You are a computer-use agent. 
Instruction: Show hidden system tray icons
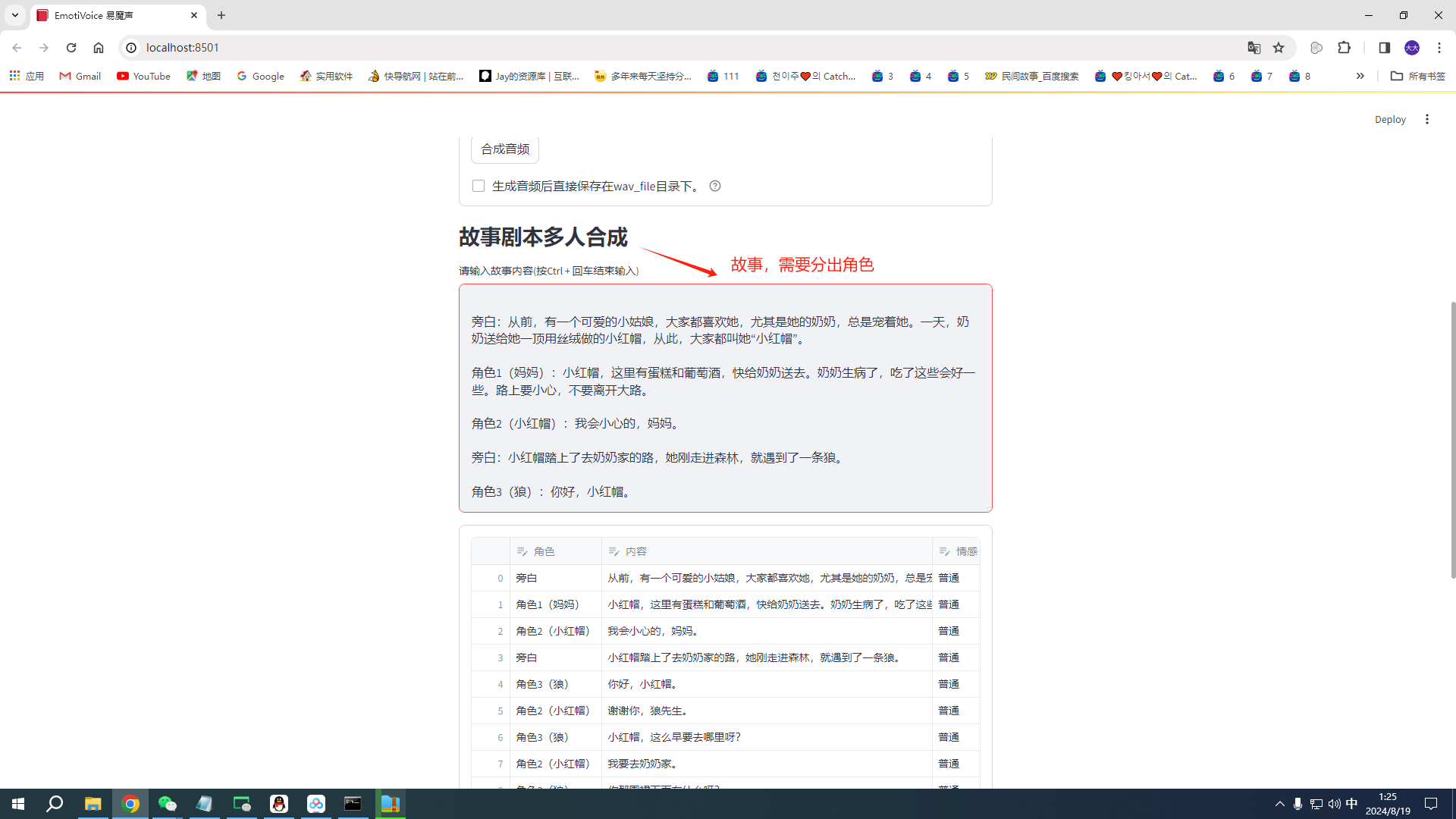1279,804
